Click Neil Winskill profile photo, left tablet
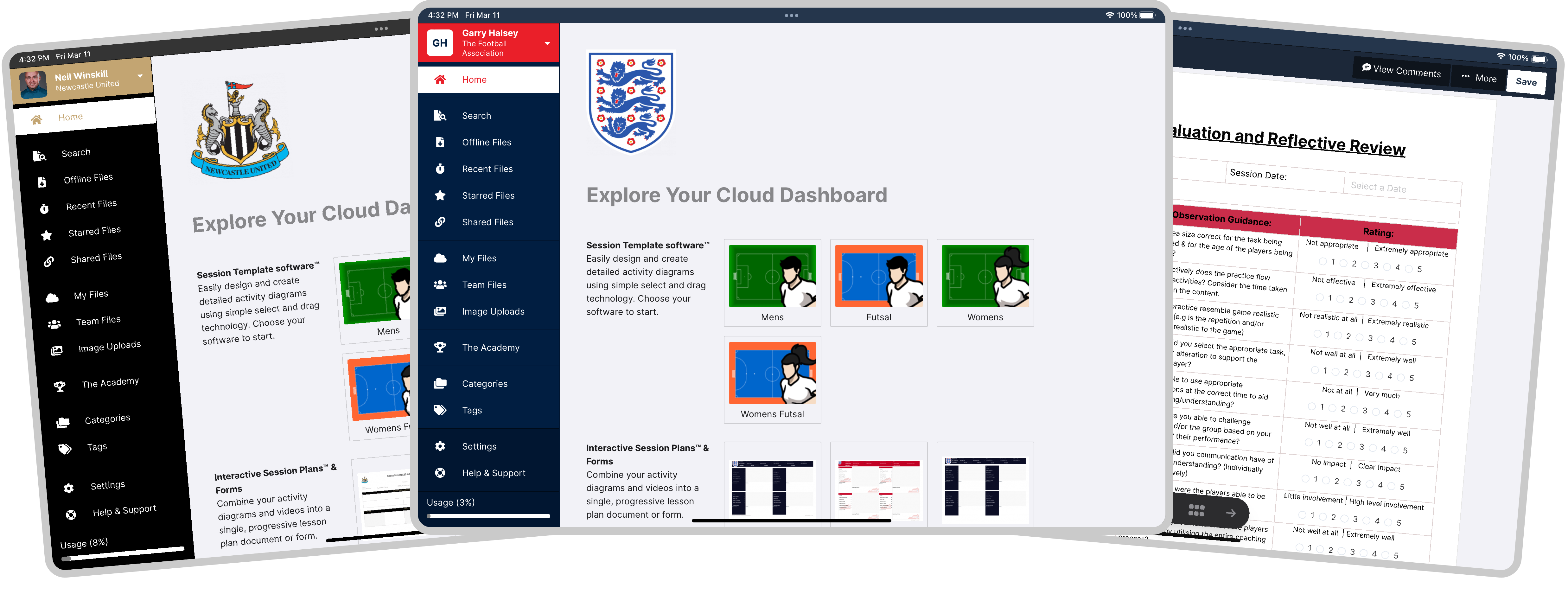Viewport: 1568px width, 607px height. click(34, 85)
